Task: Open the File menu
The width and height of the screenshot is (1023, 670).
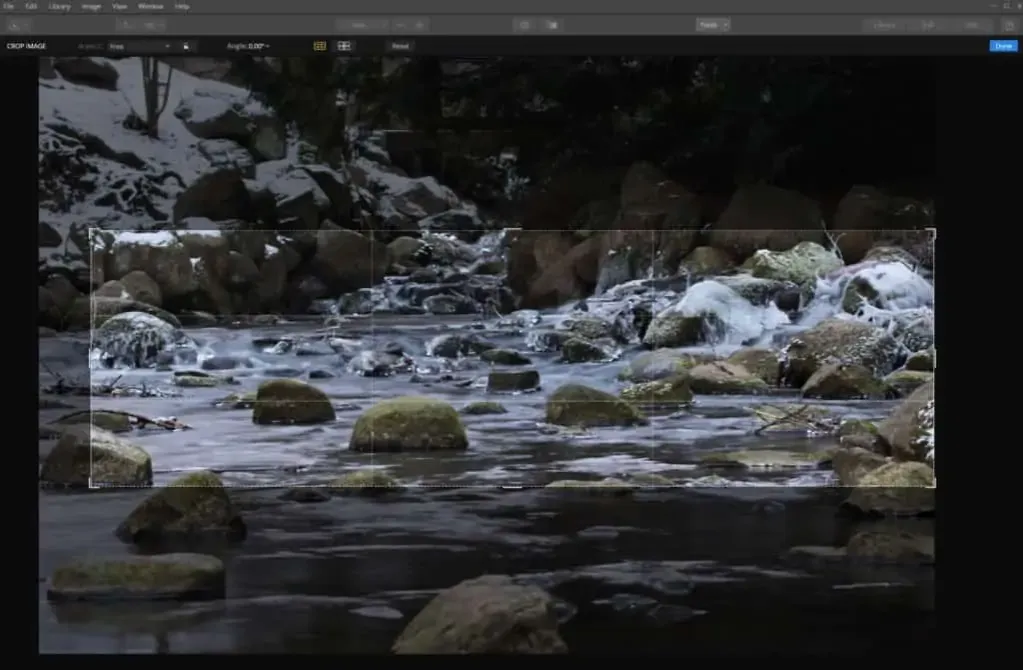Action: pos(9,6)
